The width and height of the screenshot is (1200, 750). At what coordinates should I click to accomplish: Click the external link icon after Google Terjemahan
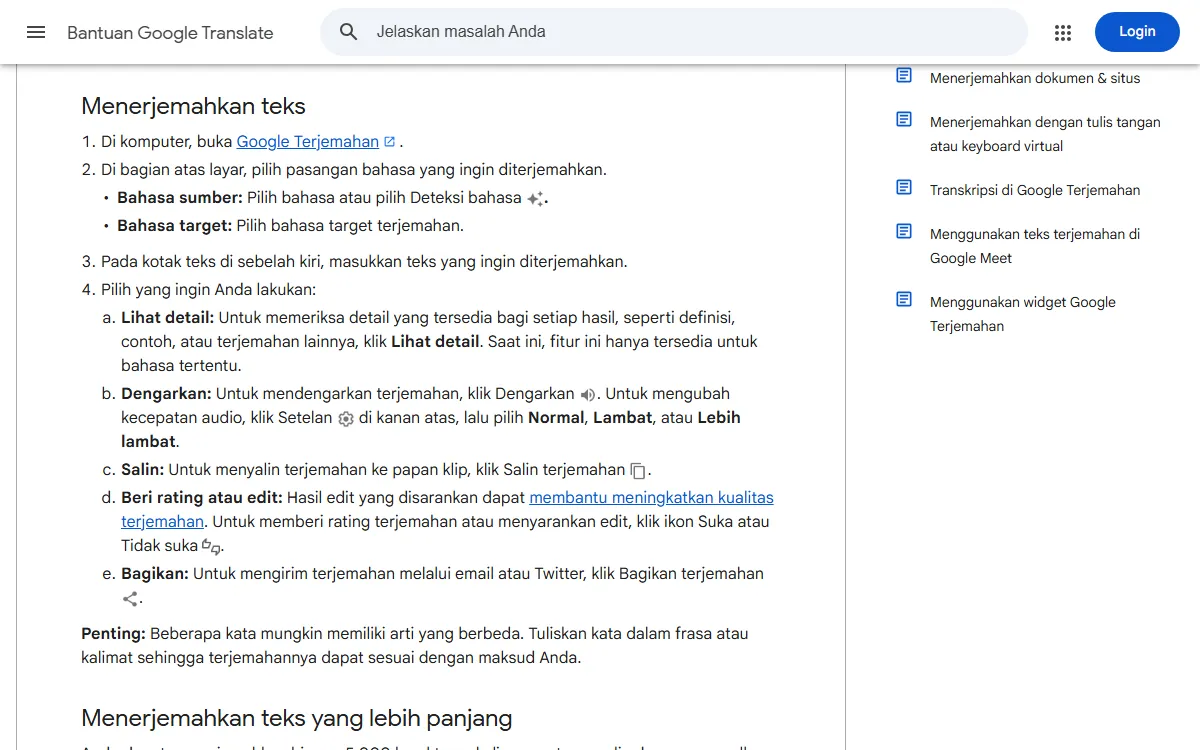[x=390, y=142]
